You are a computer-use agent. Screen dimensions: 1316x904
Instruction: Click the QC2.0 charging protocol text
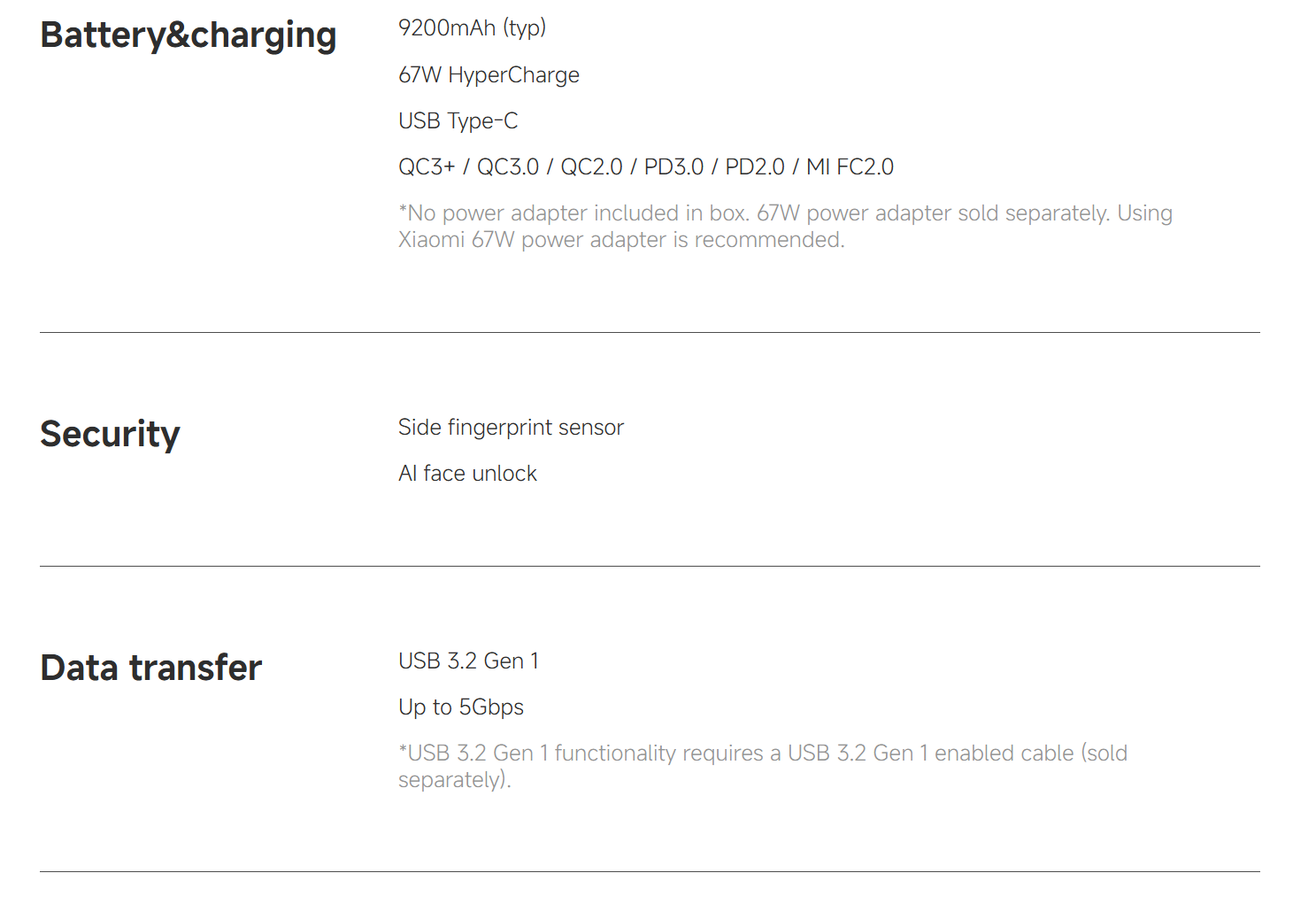coord(591,167)
